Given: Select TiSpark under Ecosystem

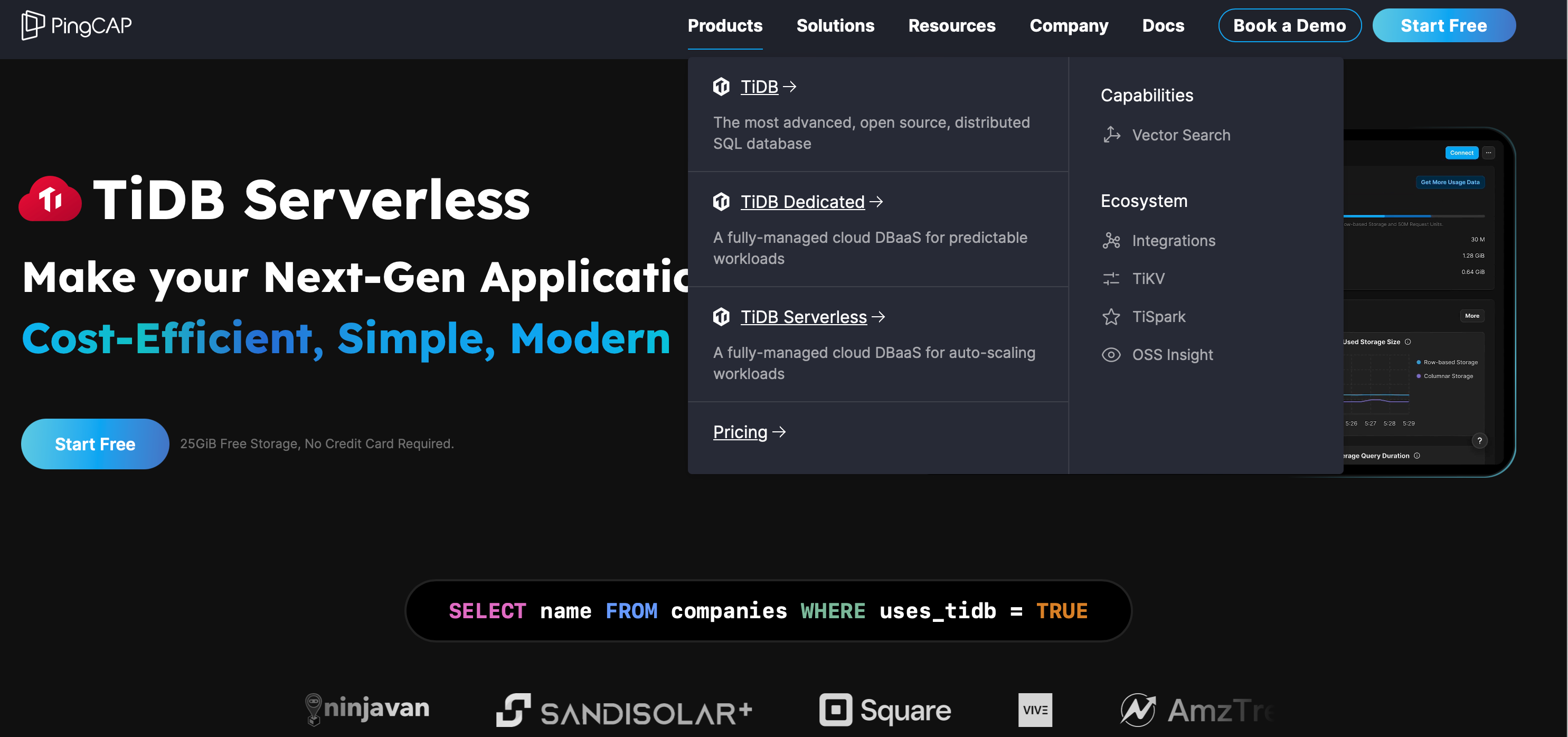Looking at the screenshot, I should 1158,316.
